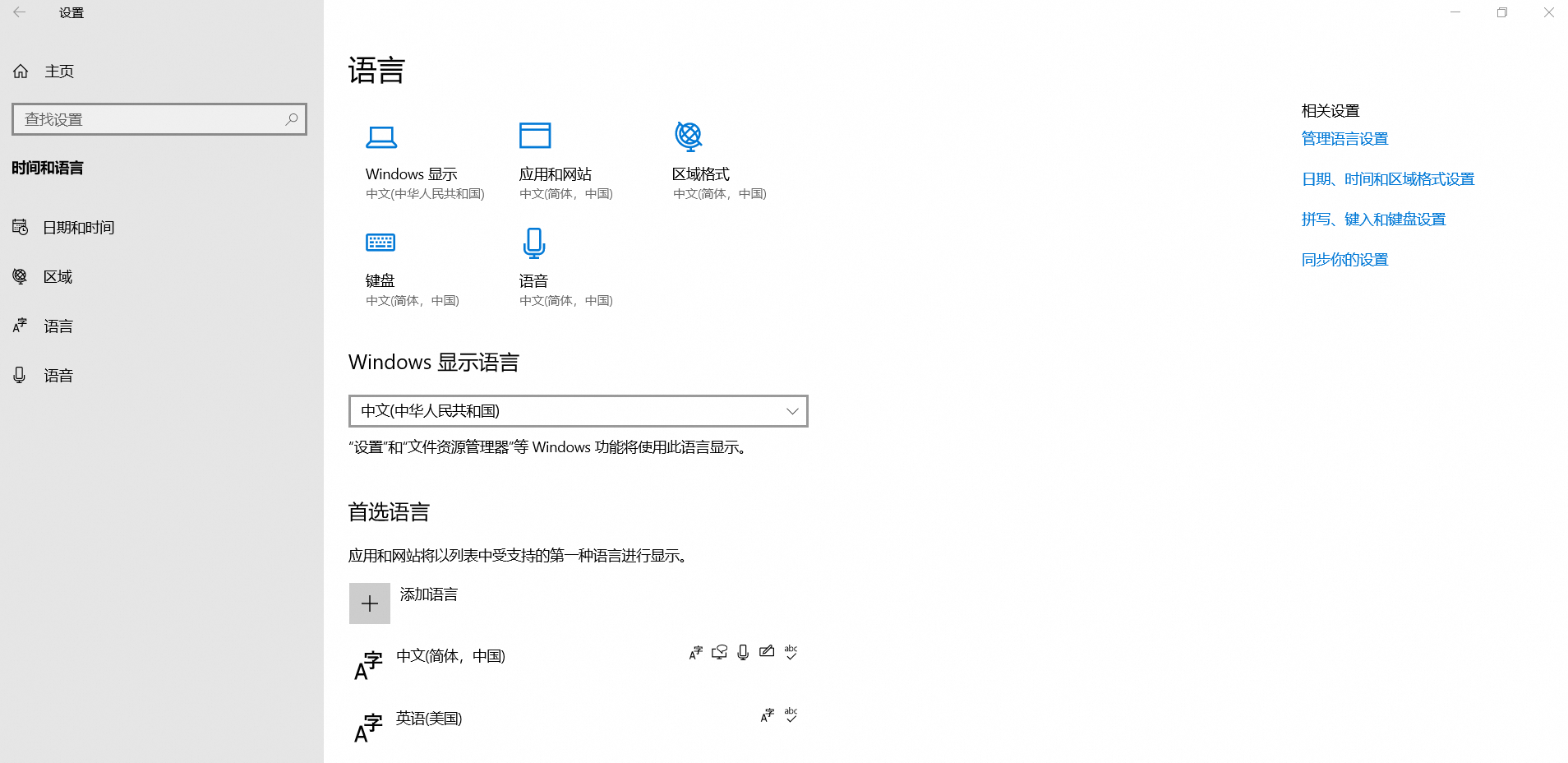
Task: Open the 管理语言设置 link
Action: point(1344,139)
